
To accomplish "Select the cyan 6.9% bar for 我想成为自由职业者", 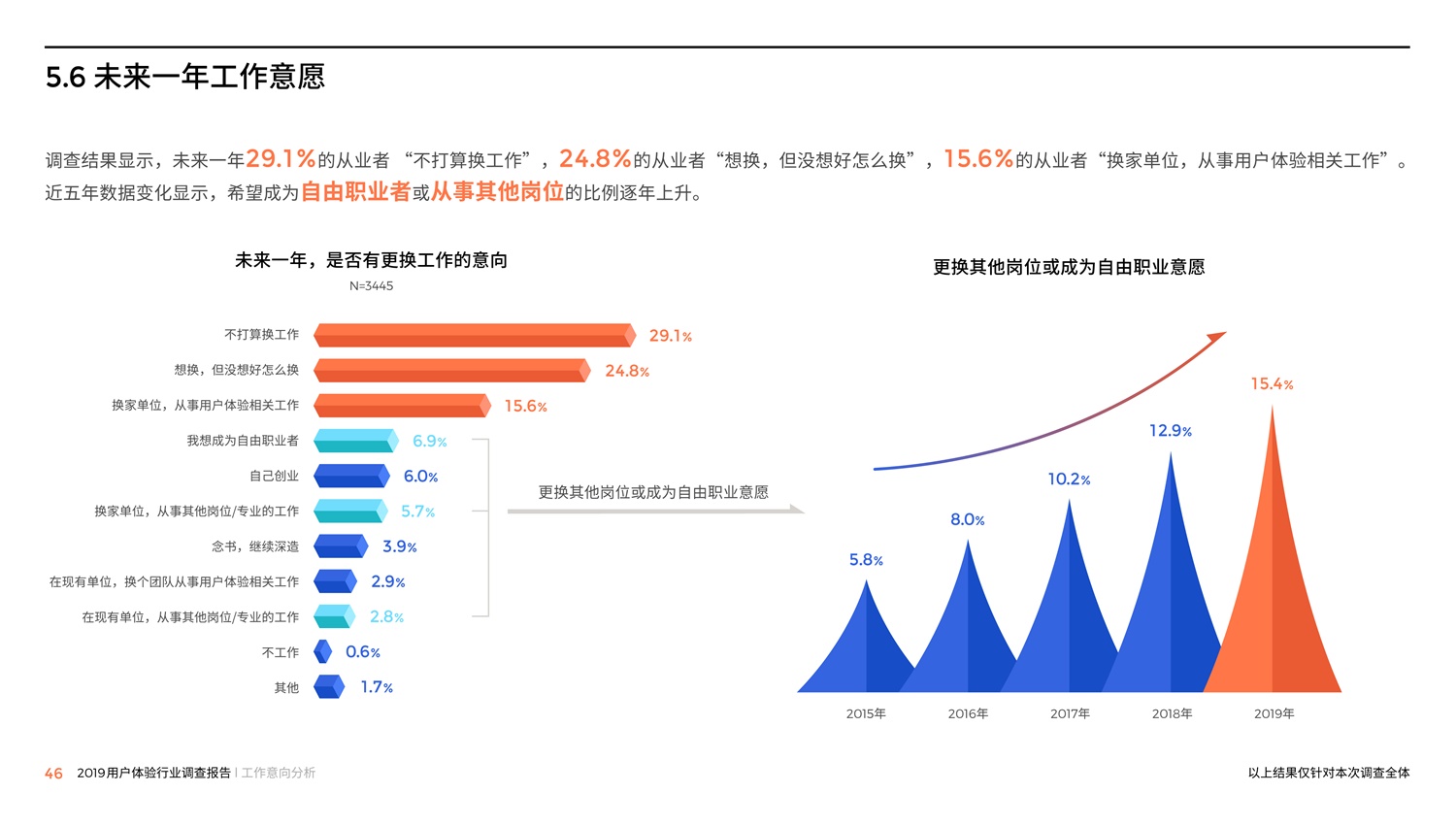I will [x=355, y=442].
